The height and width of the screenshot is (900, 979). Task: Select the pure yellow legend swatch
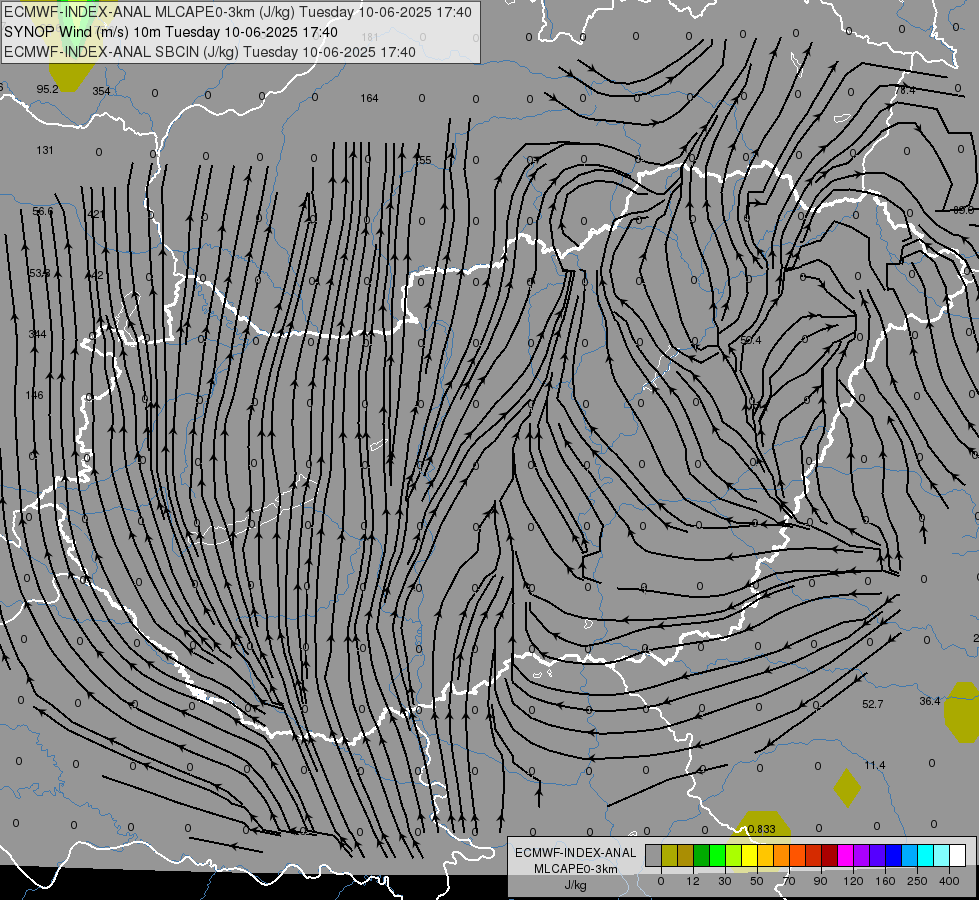pos(749,855)
